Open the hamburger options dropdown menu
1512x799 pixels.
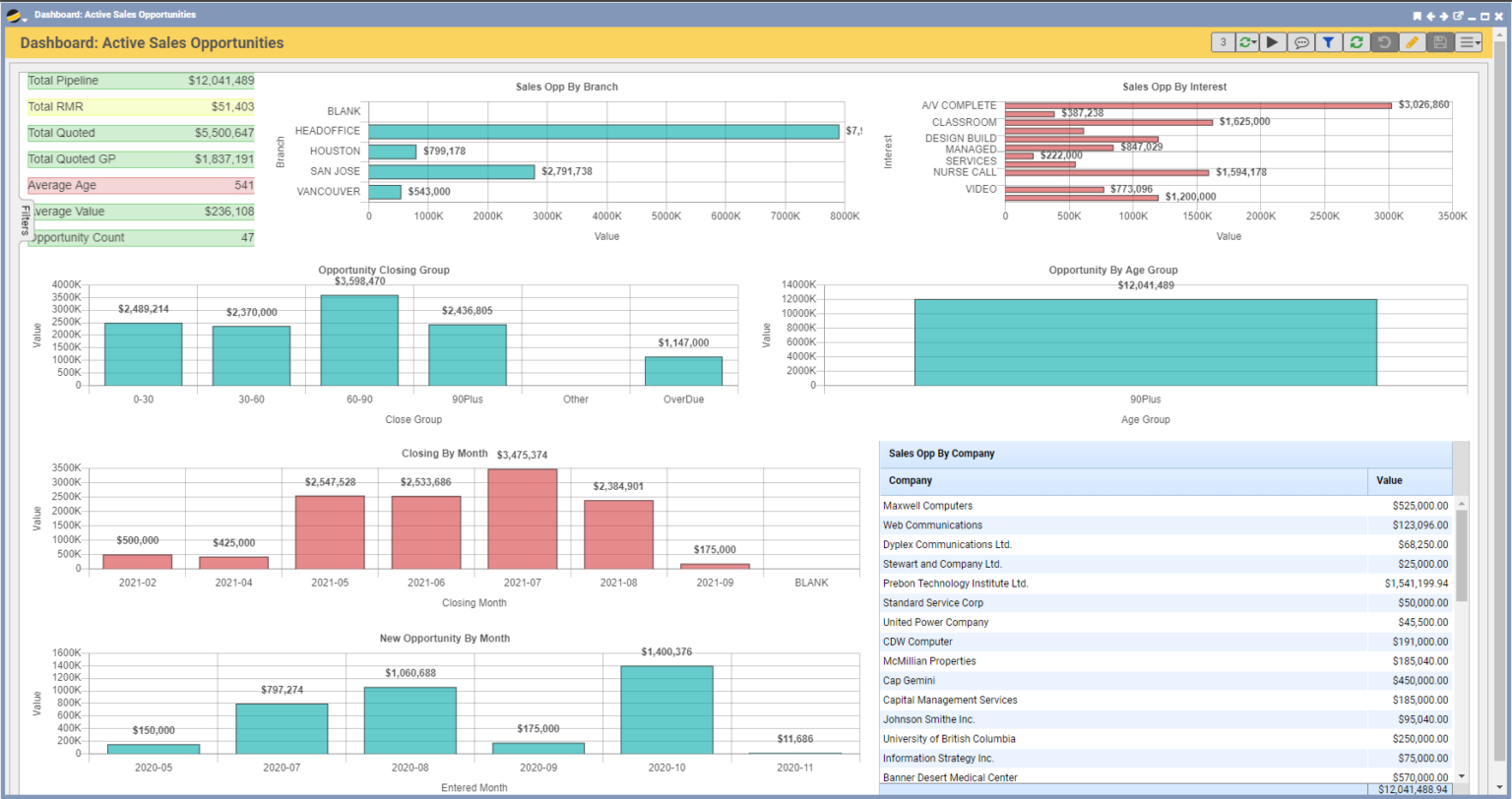pyautogui.click(x=1470, y=42)
